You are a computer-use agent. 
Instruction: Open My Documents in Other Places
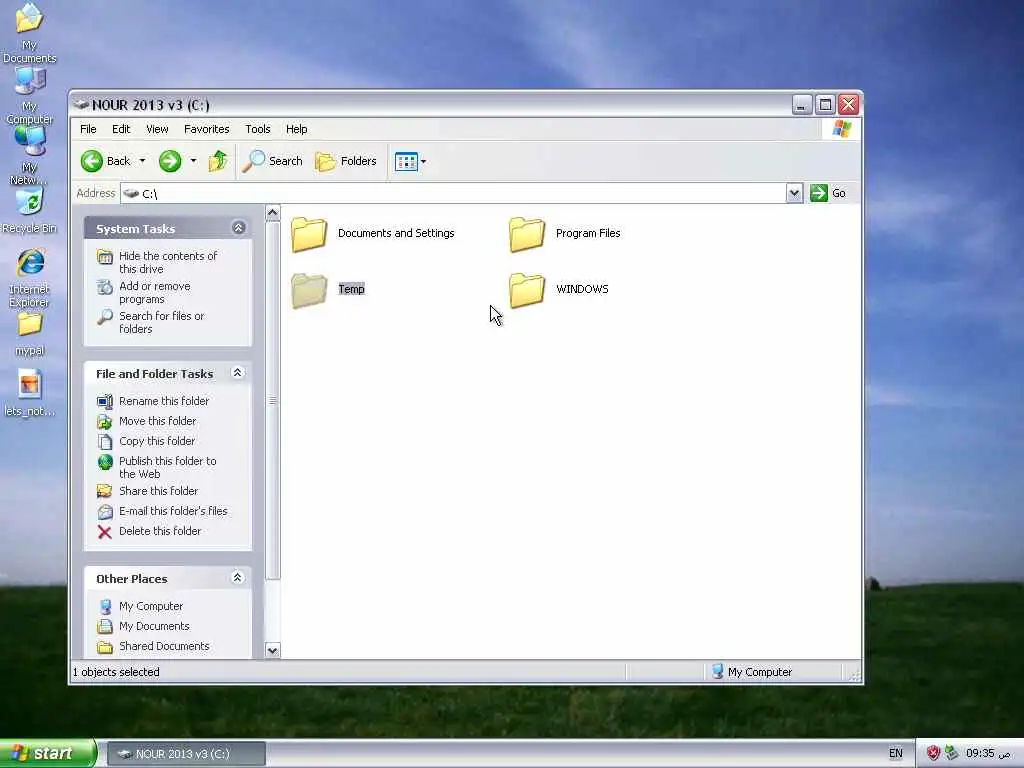154,626
